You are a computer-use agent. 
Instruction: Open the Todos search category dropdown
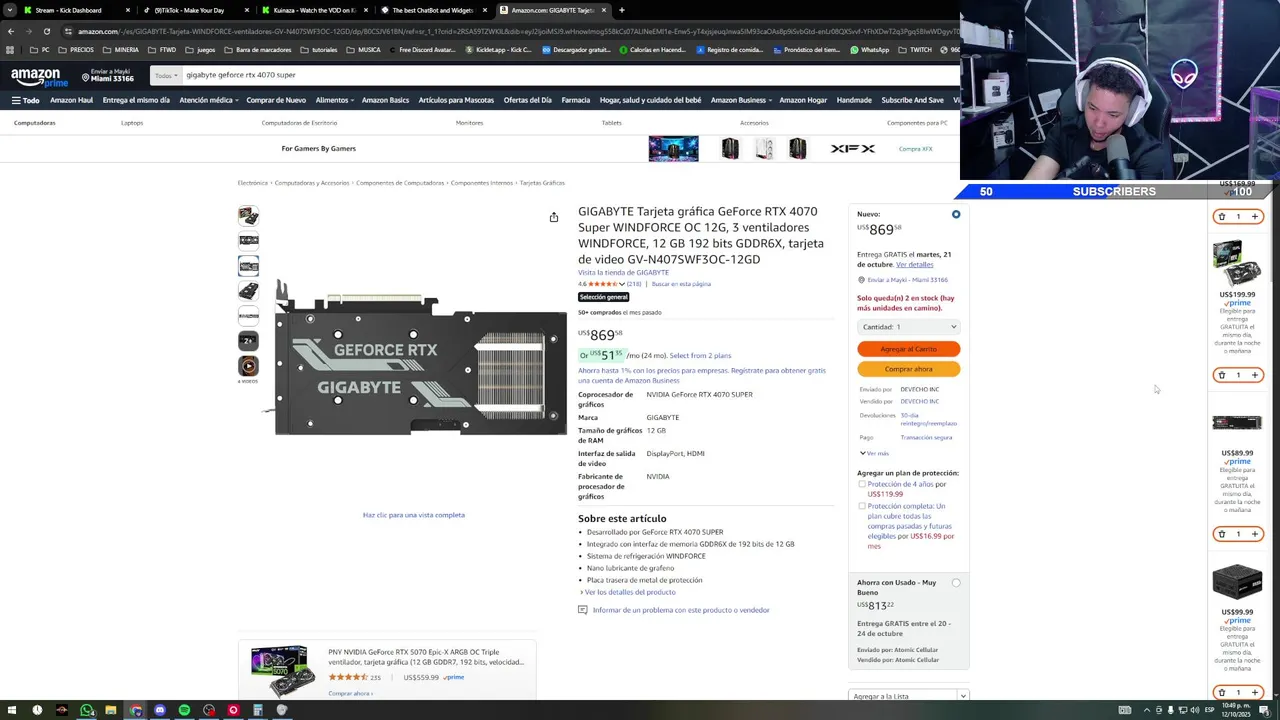click(166, 75)
